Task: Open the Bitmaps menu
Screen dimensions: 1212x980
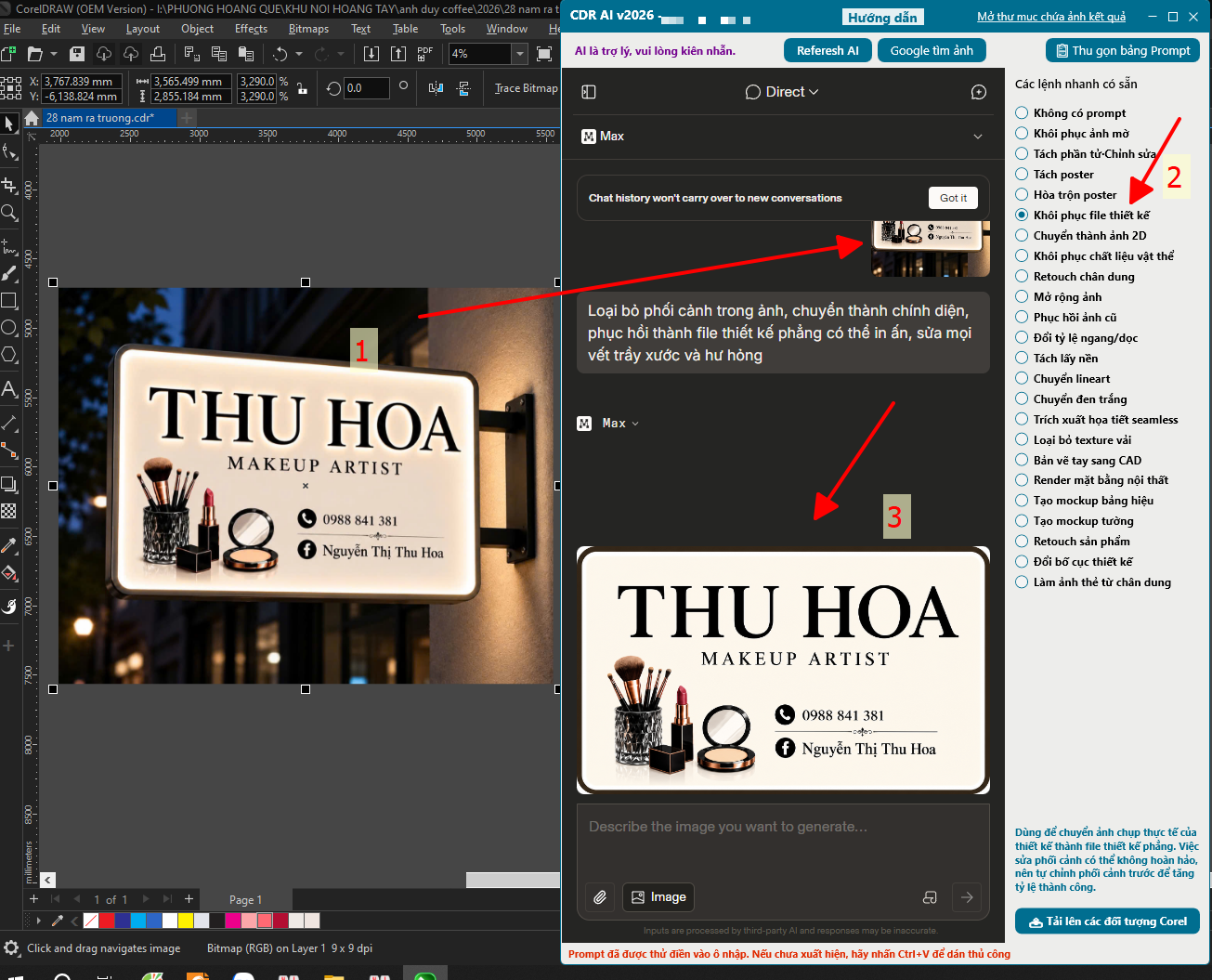Action: (308, 29)
